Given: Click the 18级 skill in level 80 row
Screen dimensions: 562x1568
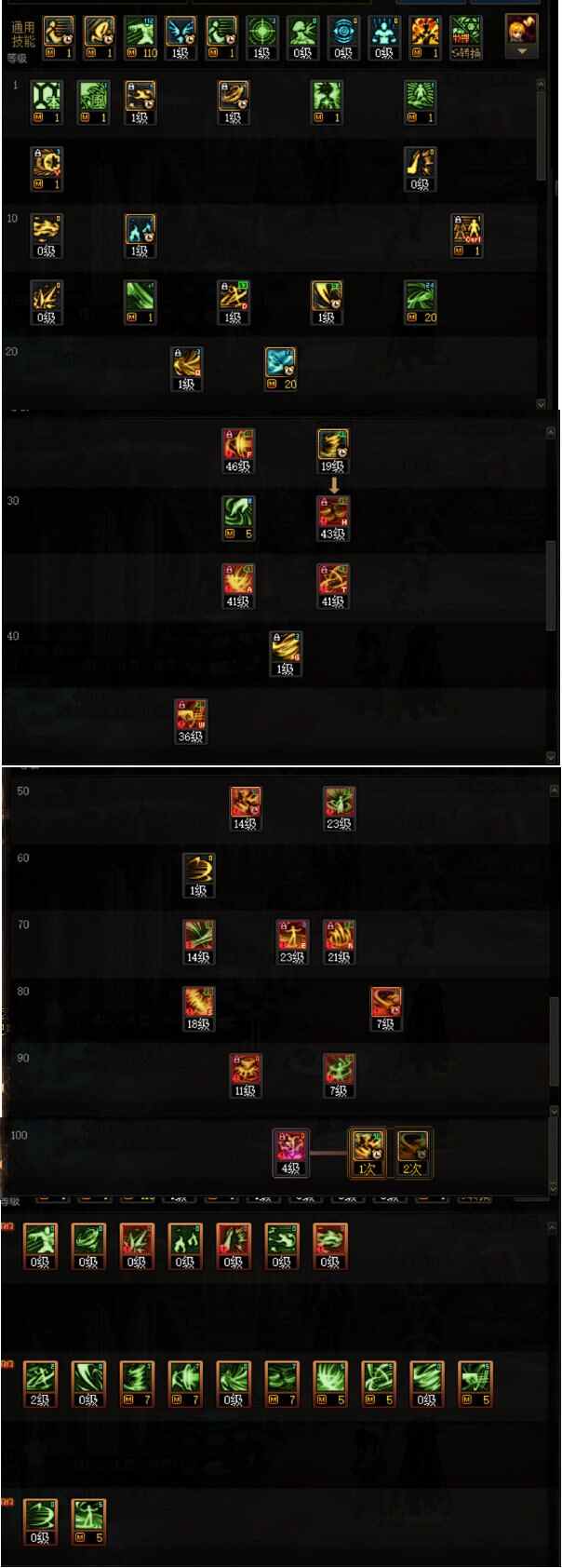Looking at the screenshot, I should (x=198, y=1008).
